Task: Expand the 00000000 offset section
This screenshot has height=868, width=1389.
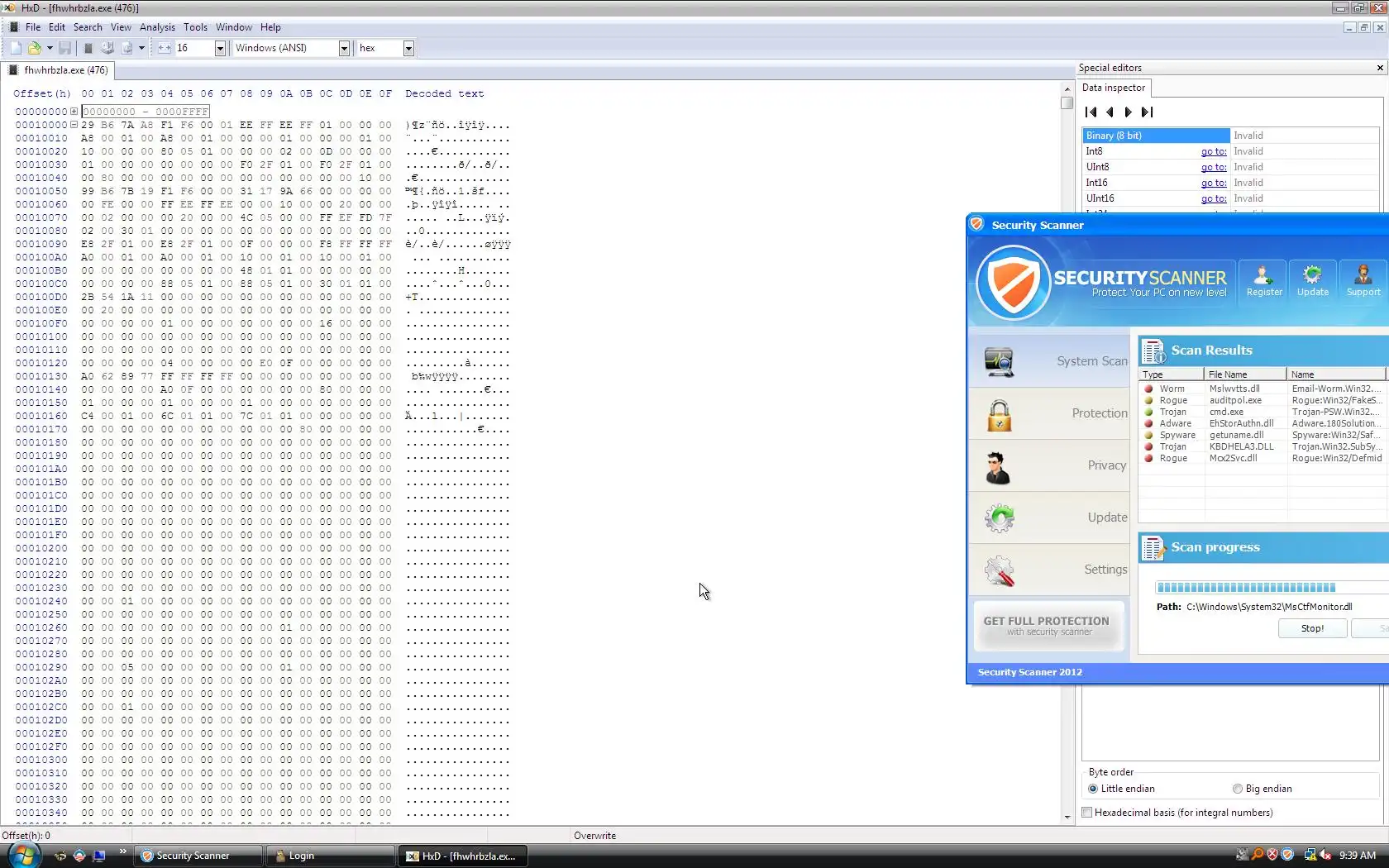Action: (74, 112)
